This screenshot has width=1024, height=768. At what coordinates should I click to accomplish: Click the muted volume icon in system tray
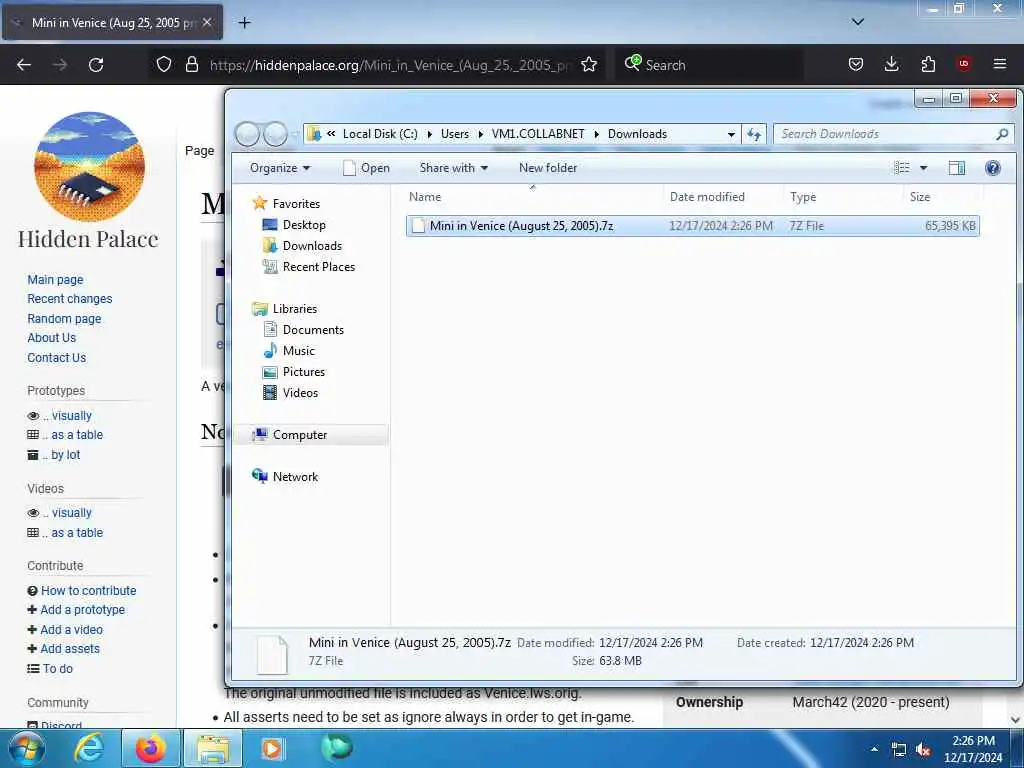pos(923,750)
